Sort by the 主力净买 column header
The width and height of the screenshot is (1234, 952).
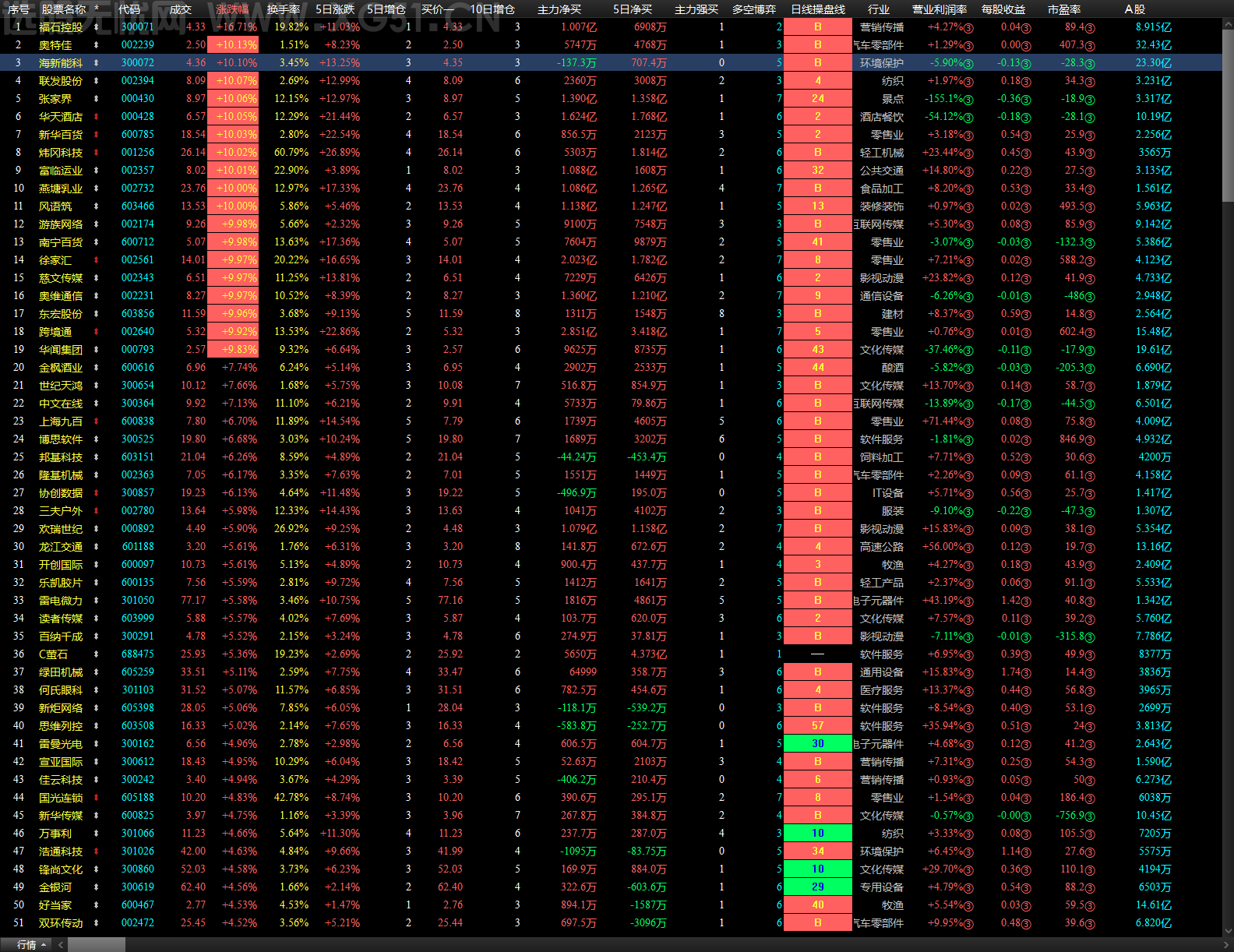coord(559,9)
